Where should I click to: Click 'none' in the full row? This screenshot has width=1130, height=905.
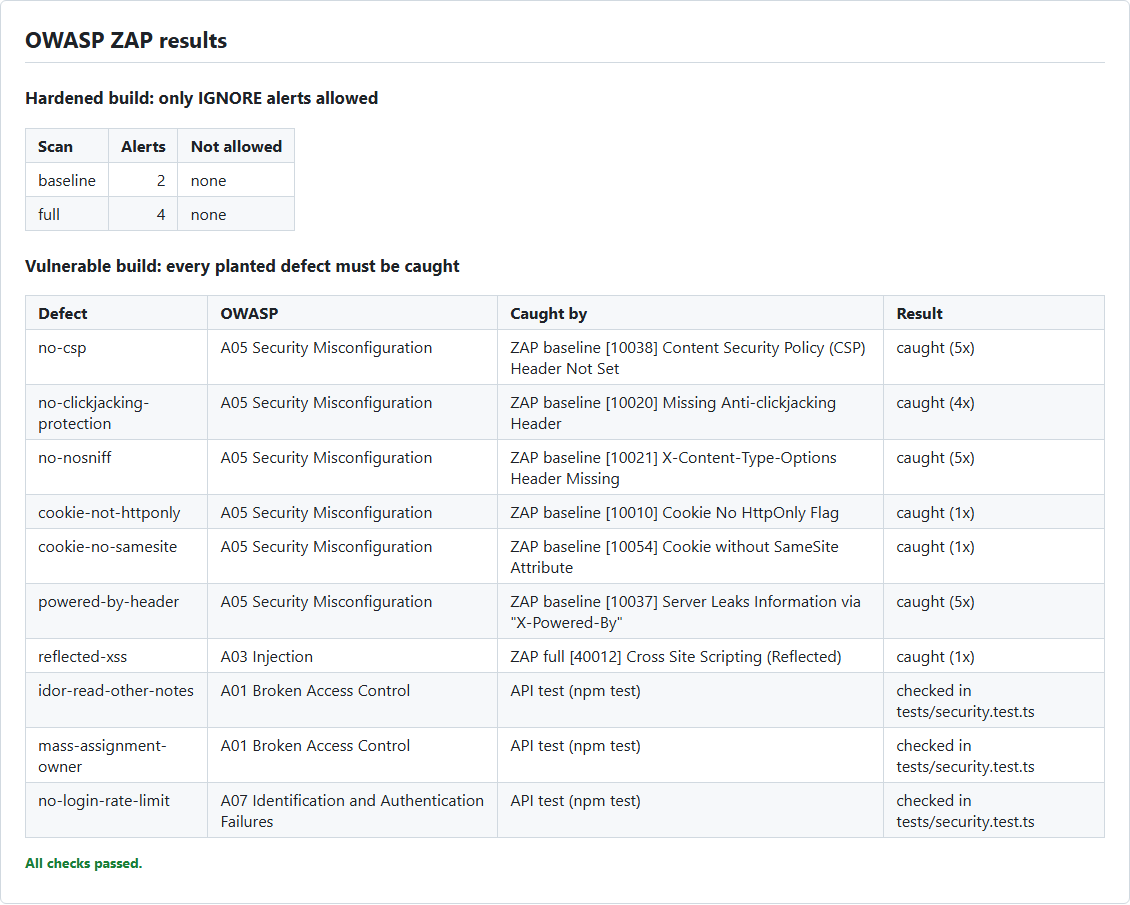pyautogui.click(x=236, y=214)
